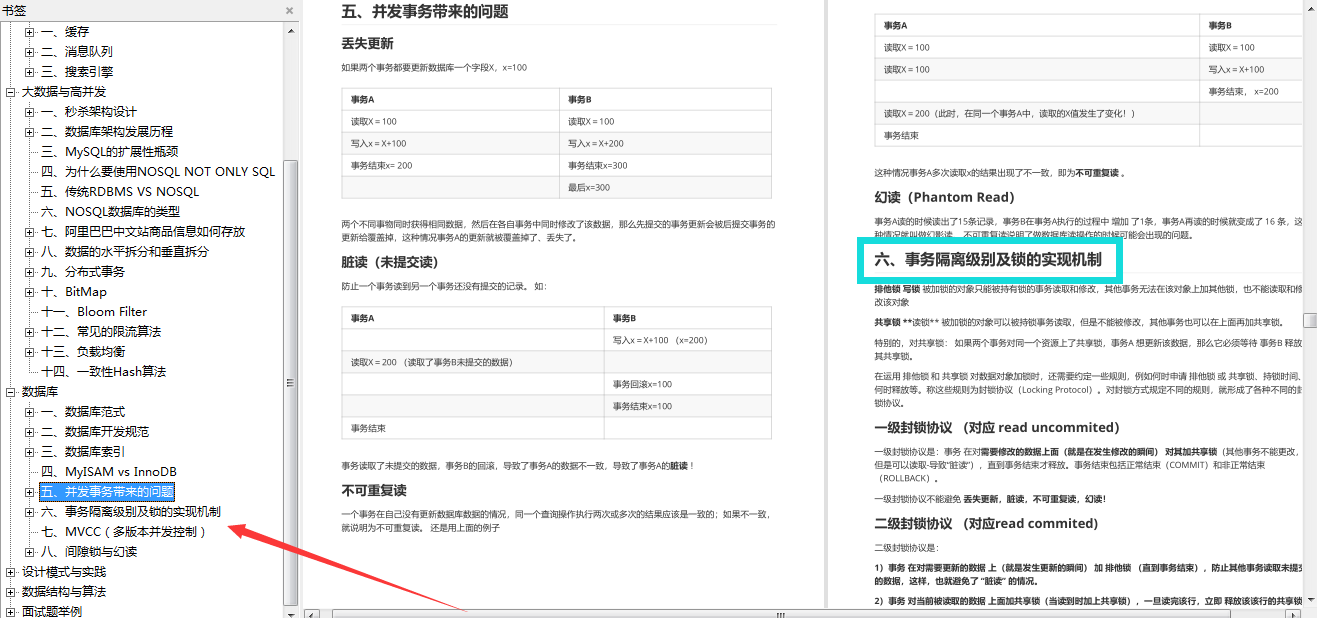Open bookmark 八、间隙锁与幻读

click(89, 552)
